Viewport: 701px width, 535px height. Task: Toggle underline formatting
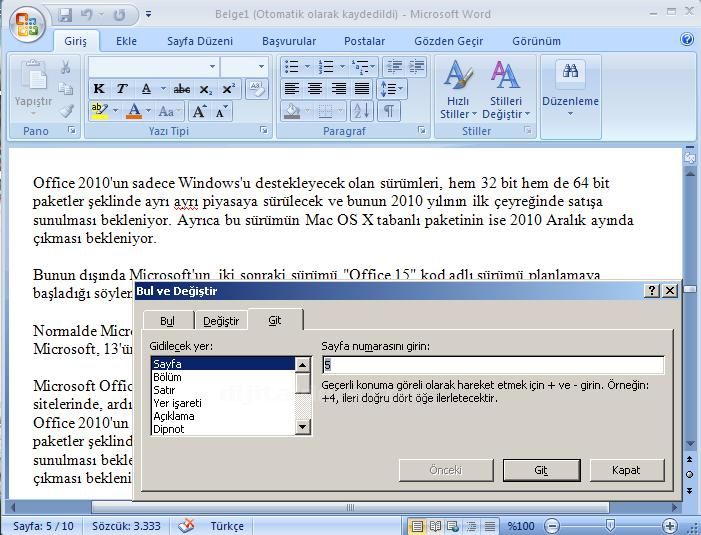pyautogui.click(x=146, y=89)
